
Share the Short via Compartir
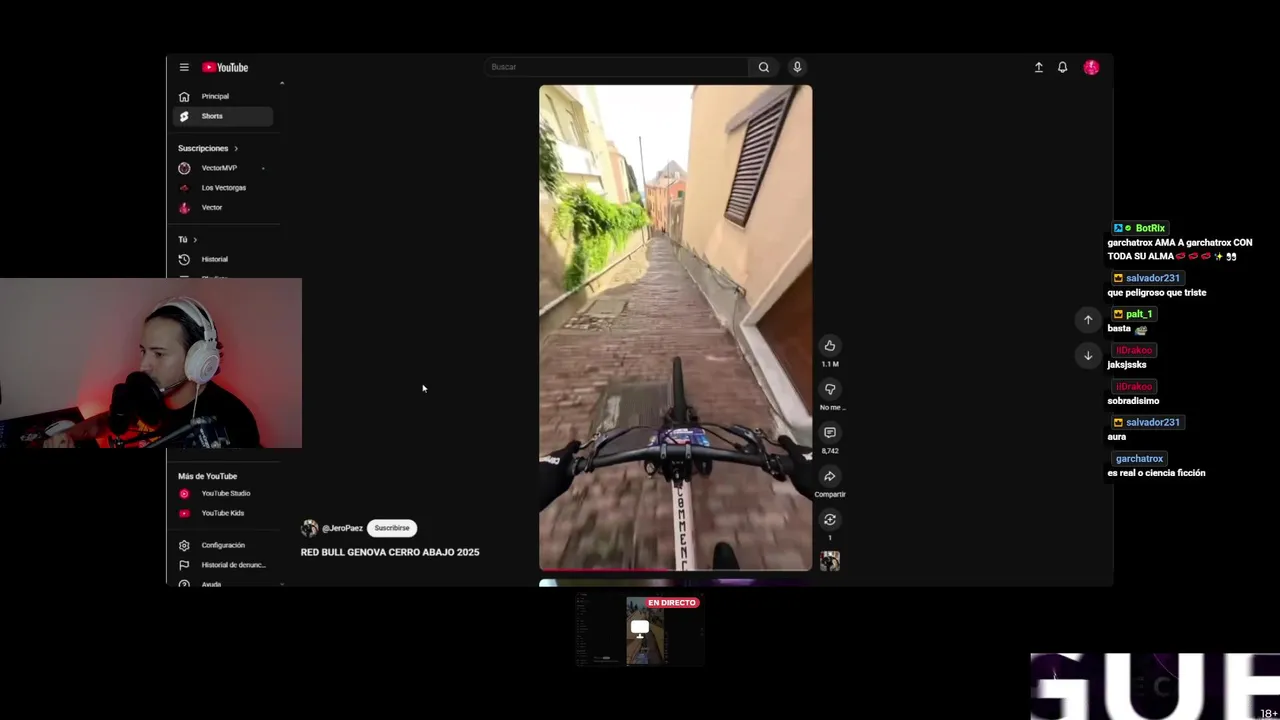click(830, 476)
